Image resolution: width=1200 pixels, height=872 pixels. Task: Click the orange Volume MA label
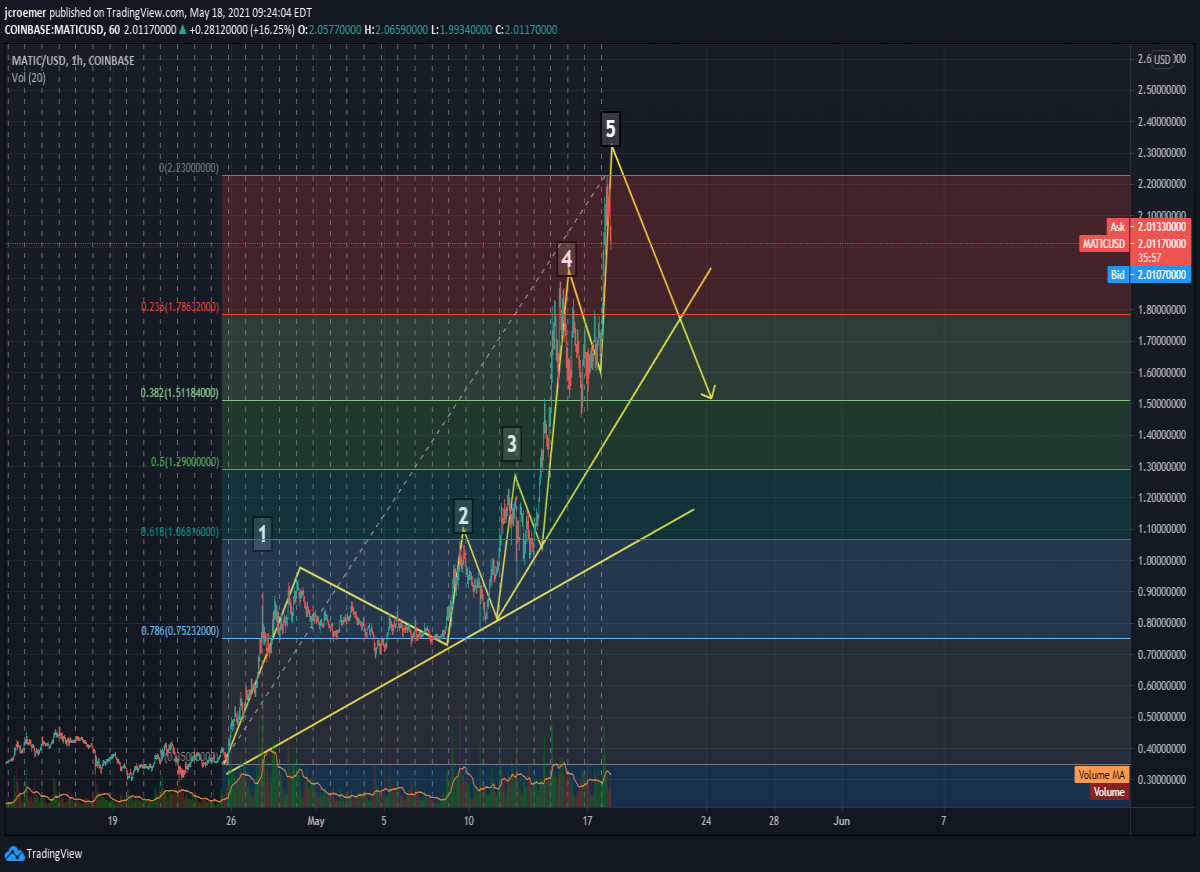(x=1102, y=775)
